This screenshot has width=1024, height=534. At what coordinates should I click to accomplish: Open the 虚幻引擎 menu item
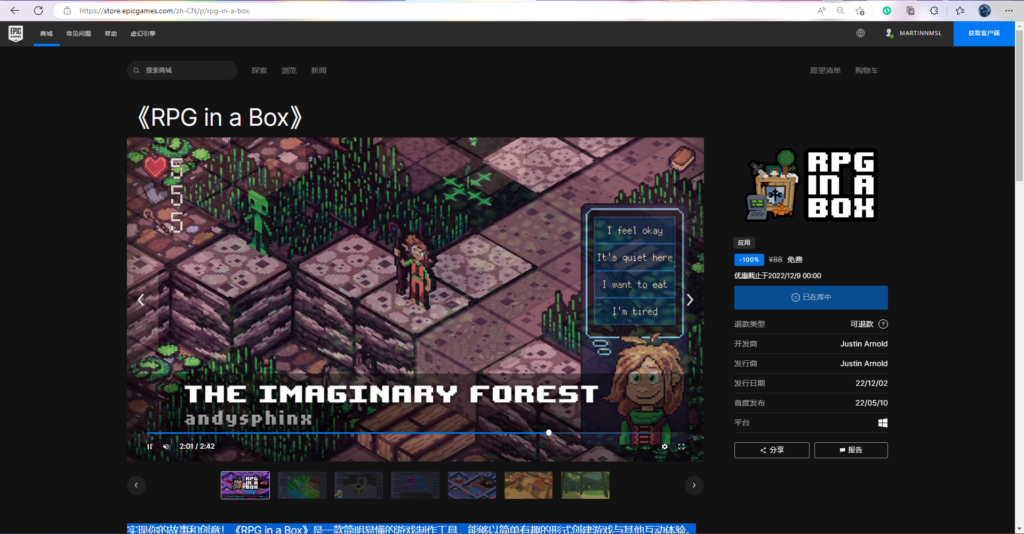click(143, 33)
